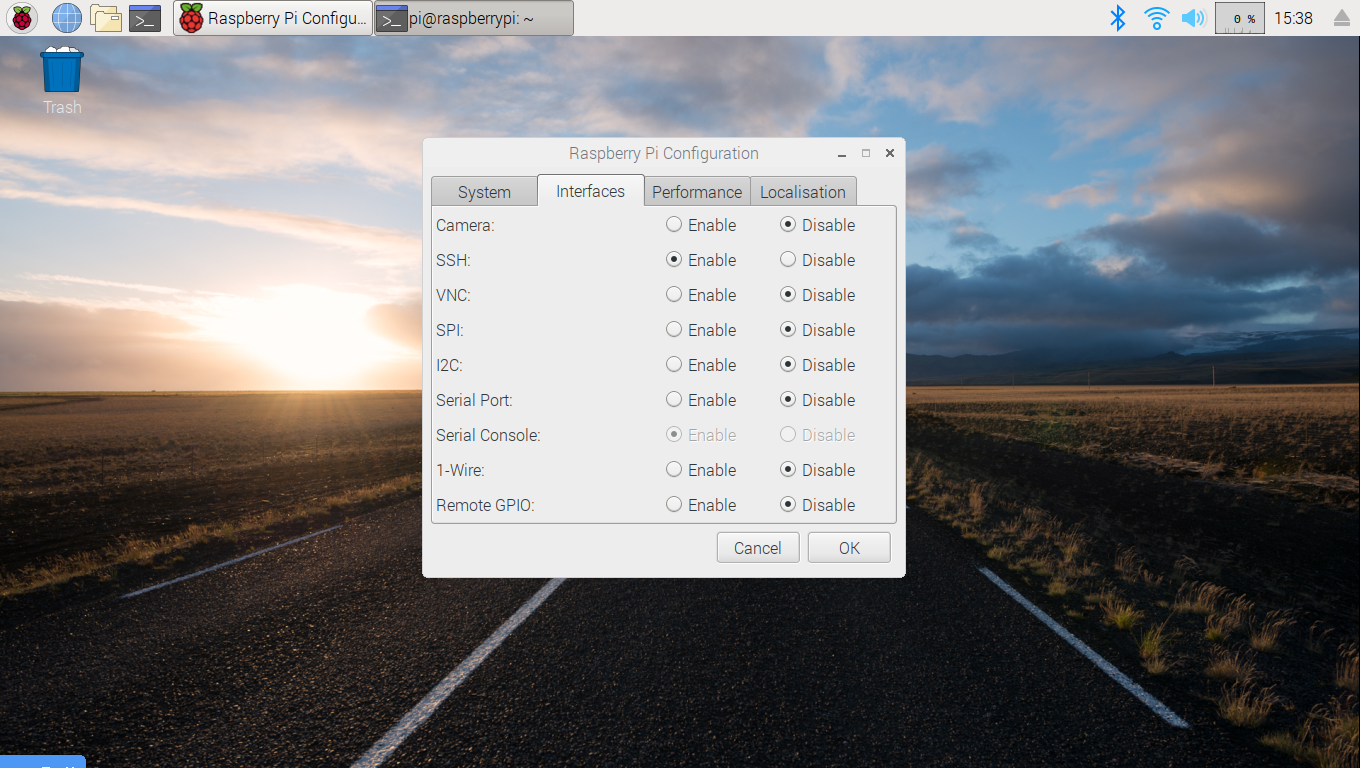Click the '1-Wire:' label

click(460, 470)
